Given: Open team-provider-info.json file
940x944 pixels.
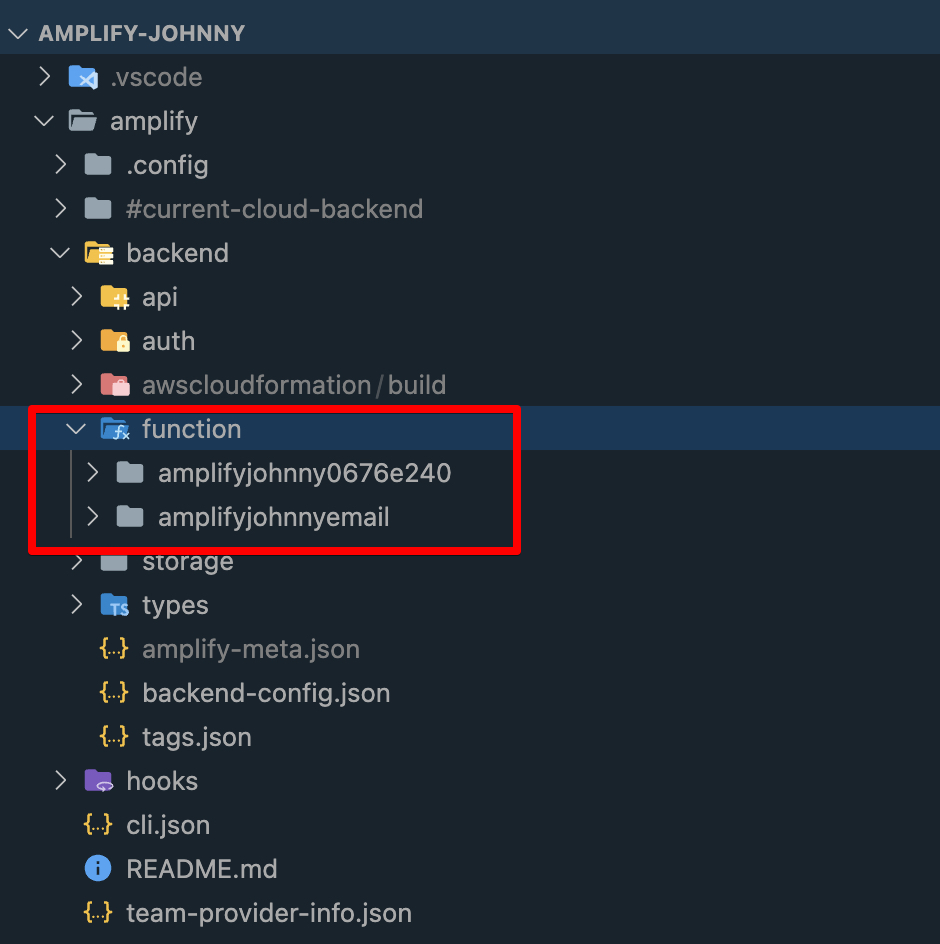Looking at the screenshot, I should point(268,913).
